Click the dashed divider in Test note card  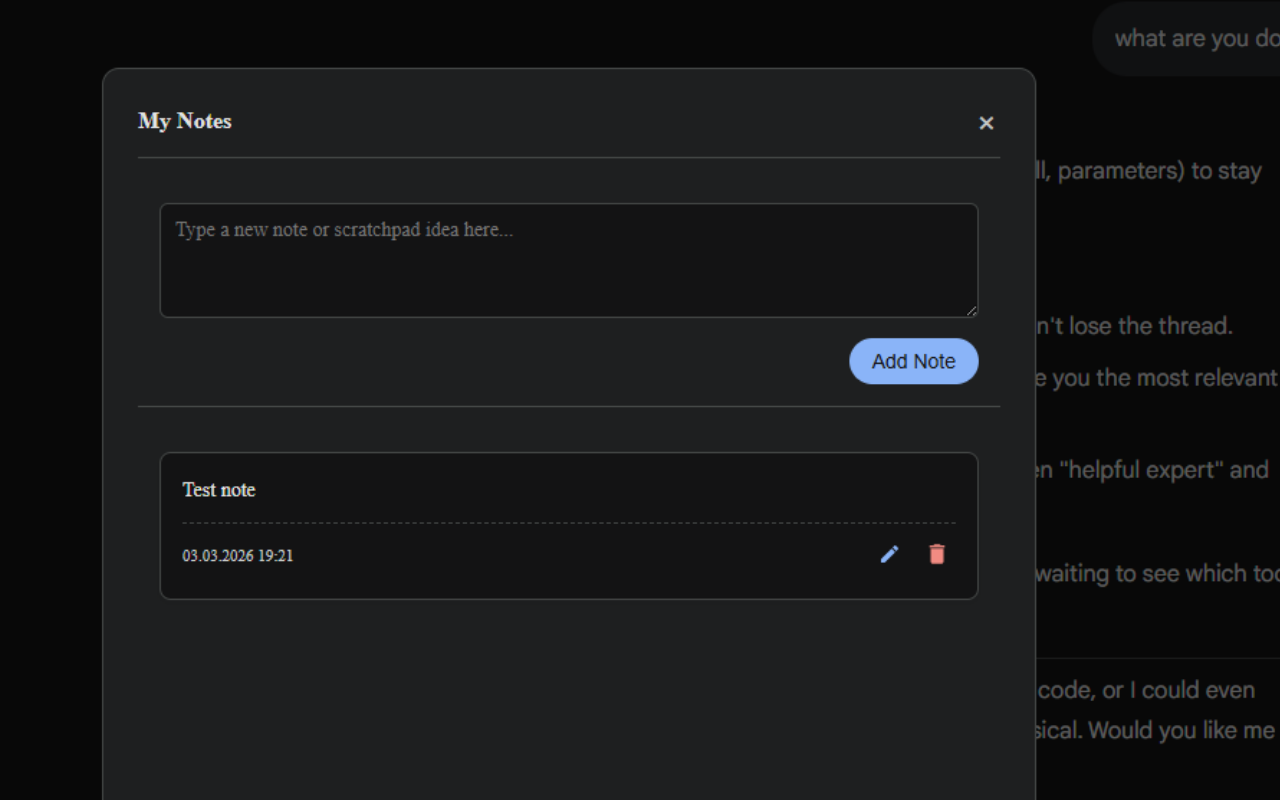569,523
